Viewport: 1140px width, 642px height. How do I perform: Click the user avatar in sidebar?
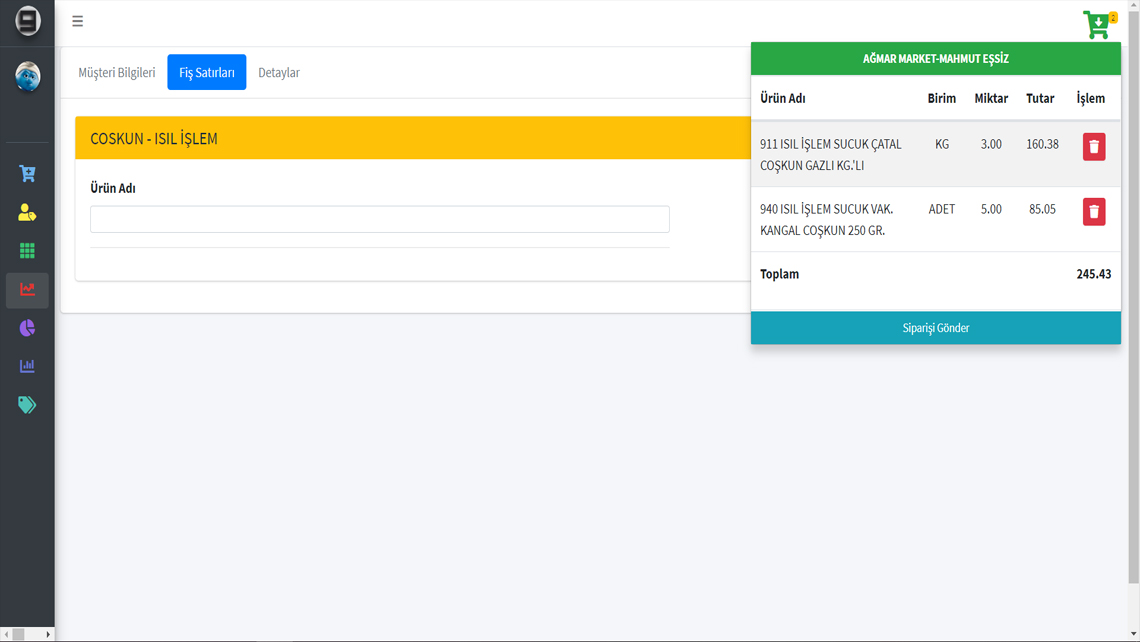tap(27, 77)
